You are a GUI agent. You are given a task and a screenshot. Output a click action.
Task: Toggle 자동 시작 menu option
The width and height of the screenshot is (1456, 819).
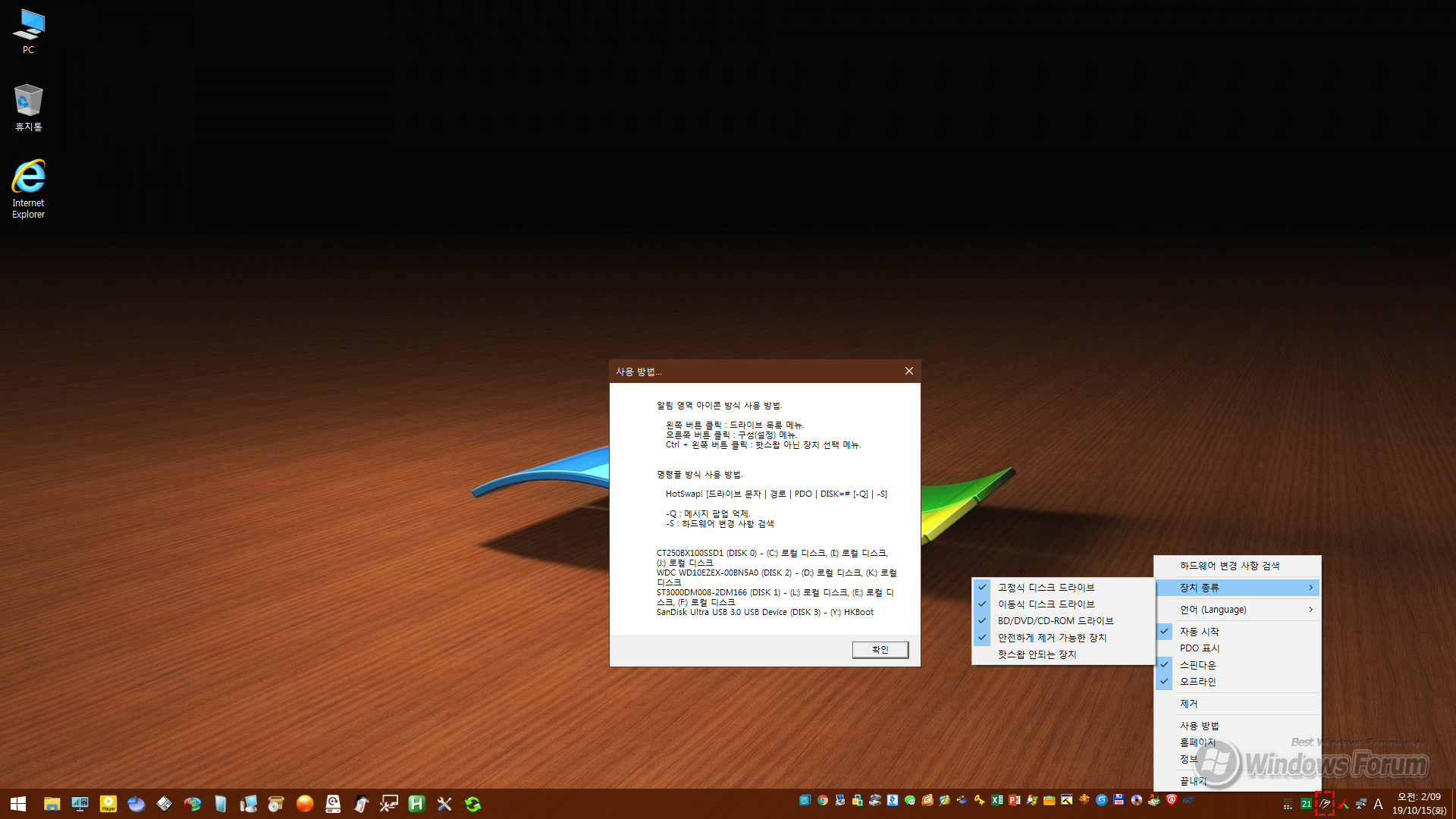pyautogui.click(x=1238, y=632)
